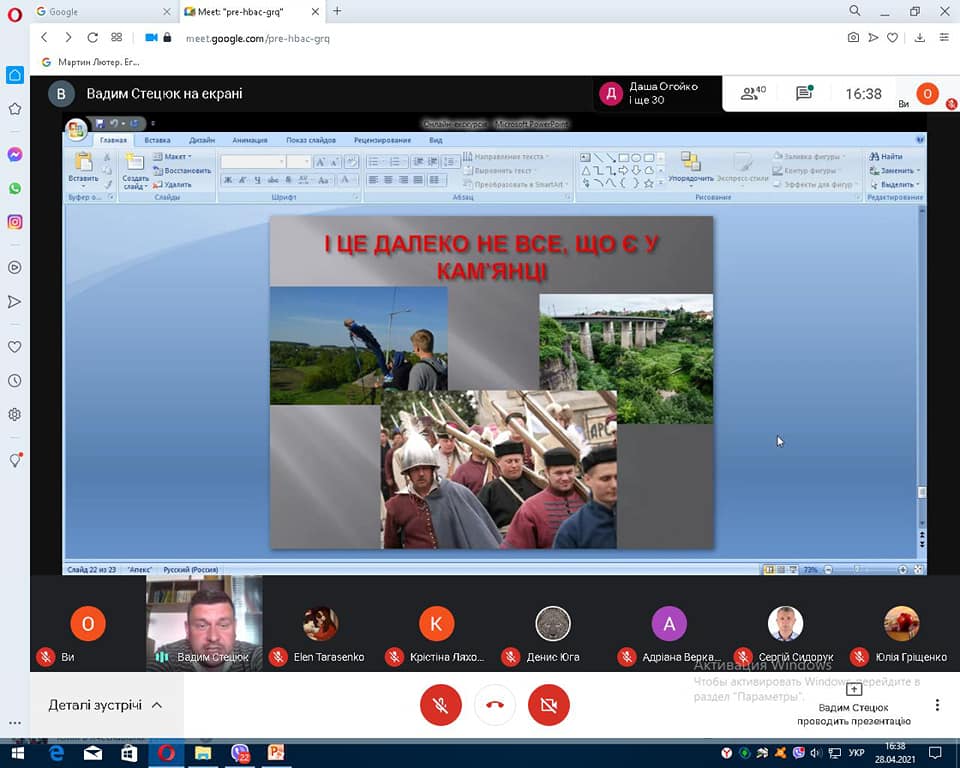Reload the Google Meet page
This screenshot has width=960, height=768.
click(92, 38)
